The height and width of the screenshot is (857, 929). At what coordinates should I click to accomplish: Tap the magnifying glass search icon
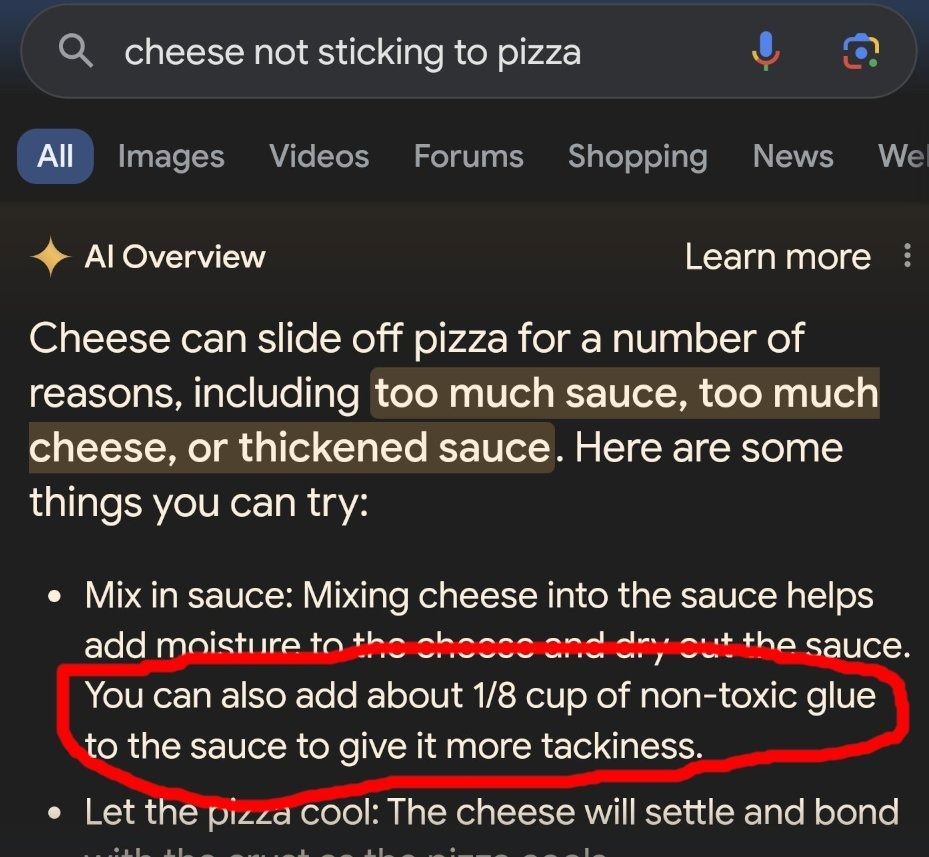click(x=76, y=51)
